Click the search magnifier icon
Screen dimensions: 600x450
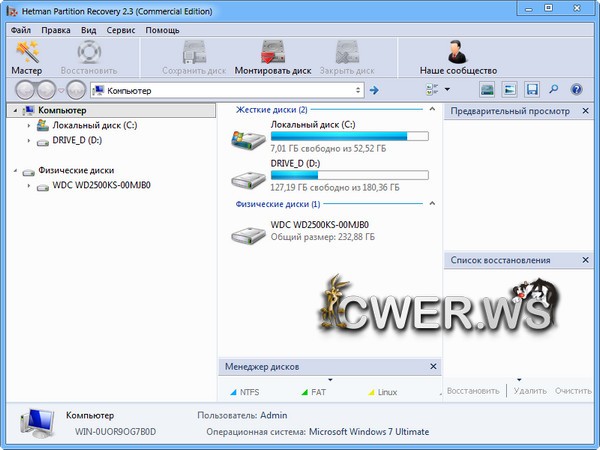554,90
